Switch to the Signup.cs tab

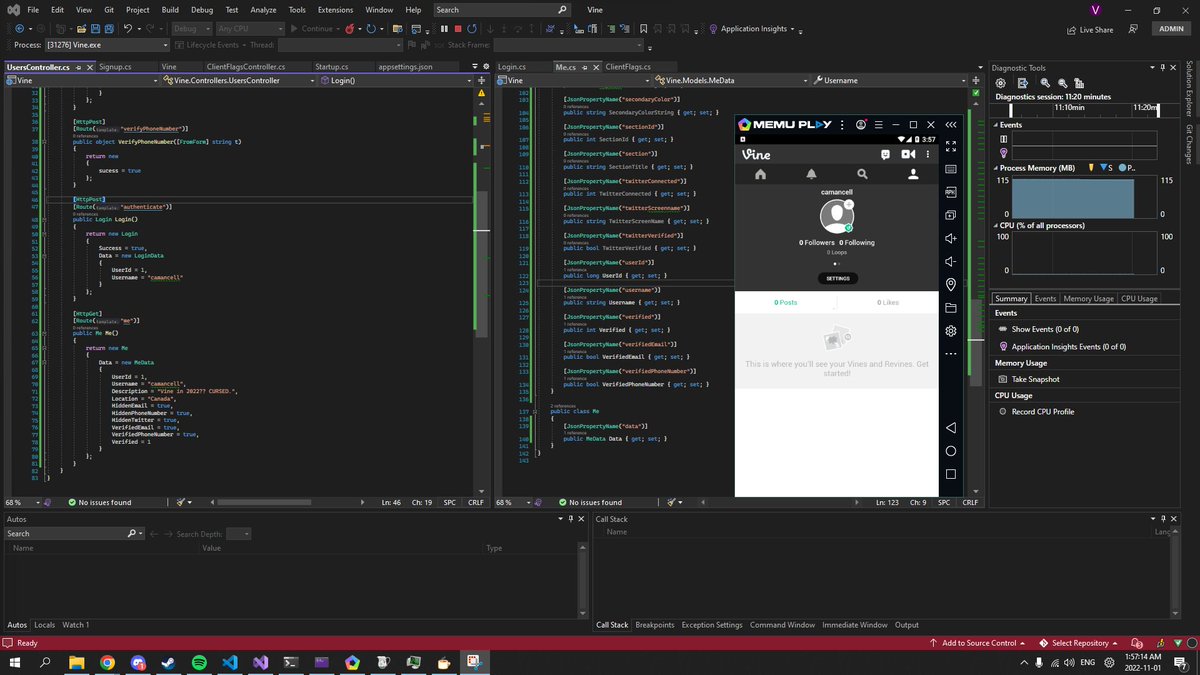[116, 67]
